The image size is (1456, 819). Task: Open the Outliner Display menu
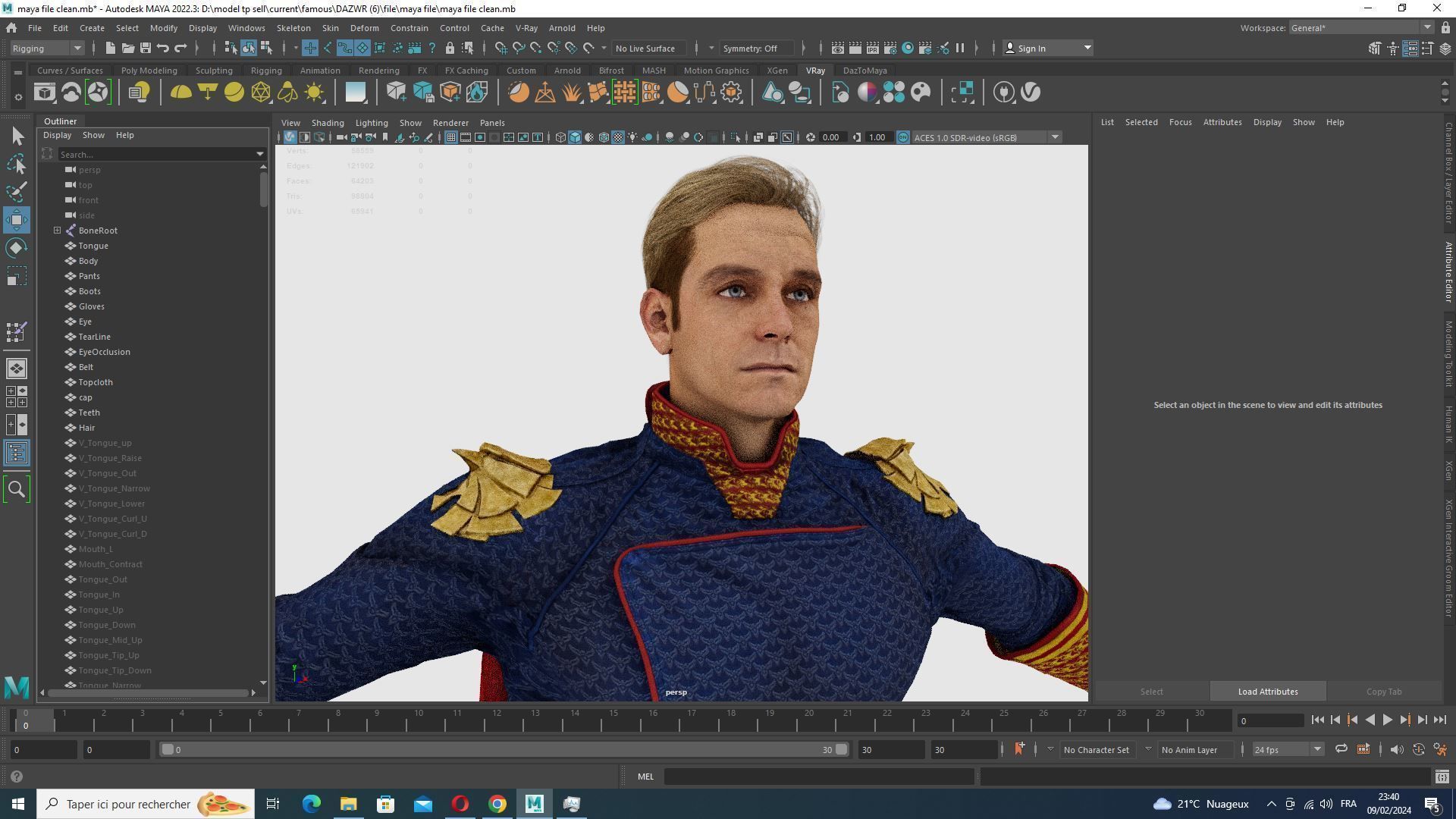click(57, 136)
